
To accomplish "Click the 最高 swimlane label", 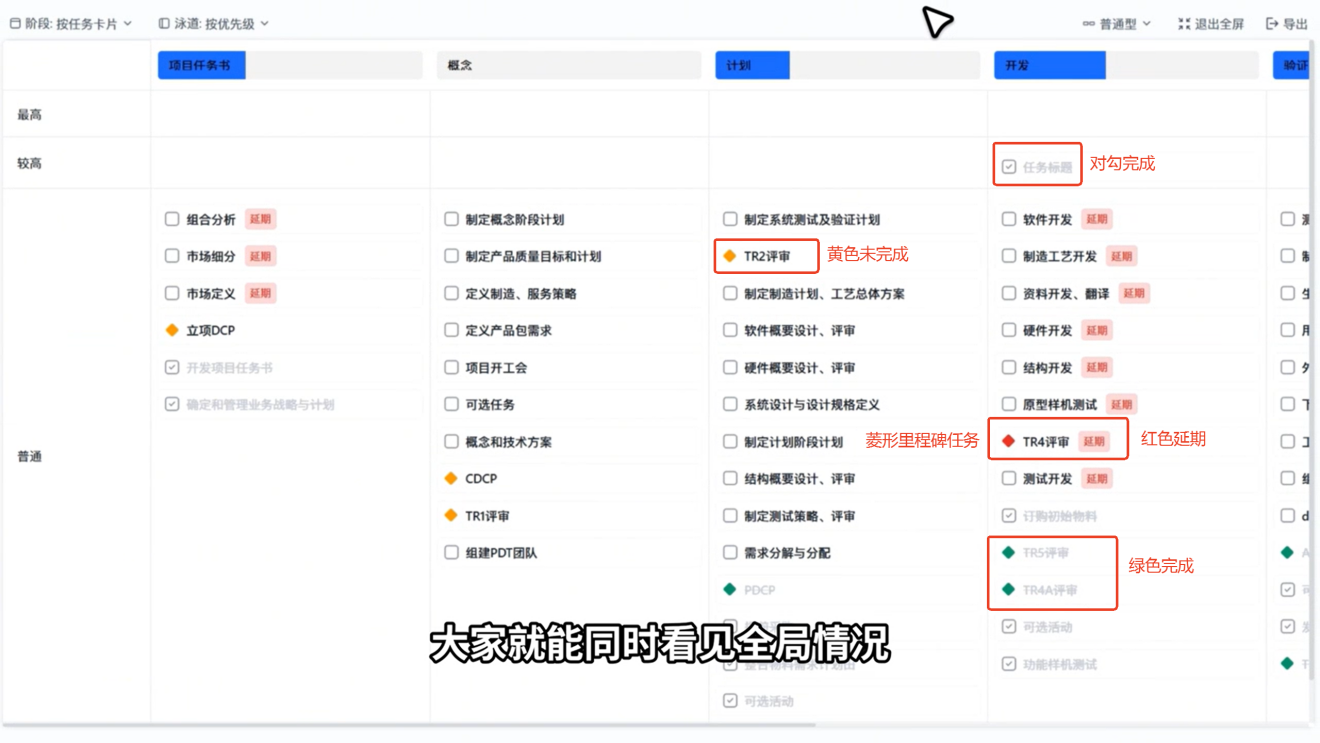I will [x=29, y=115].
